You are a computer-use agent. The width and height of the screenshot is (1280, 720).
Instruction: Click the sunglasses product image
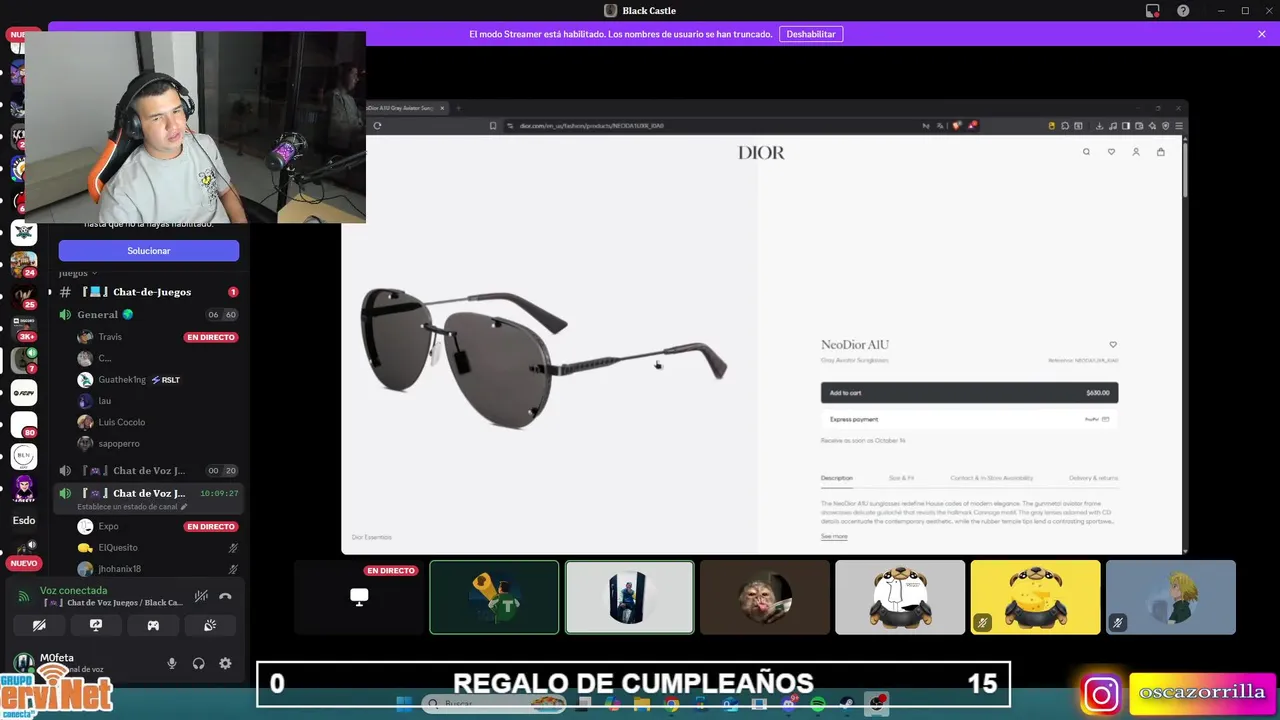coord(545,358)
